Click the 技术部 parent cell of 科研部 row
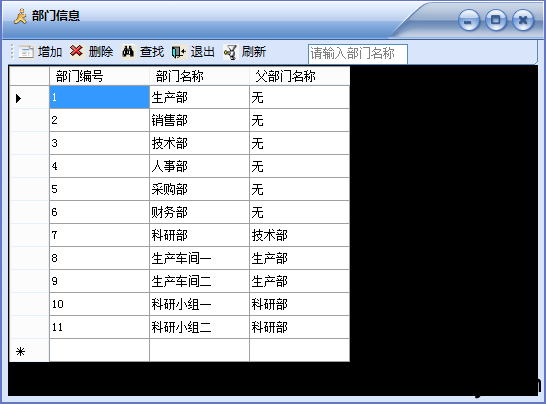The image size is (546, 404). pyautogui.click(x=299, y=235)
